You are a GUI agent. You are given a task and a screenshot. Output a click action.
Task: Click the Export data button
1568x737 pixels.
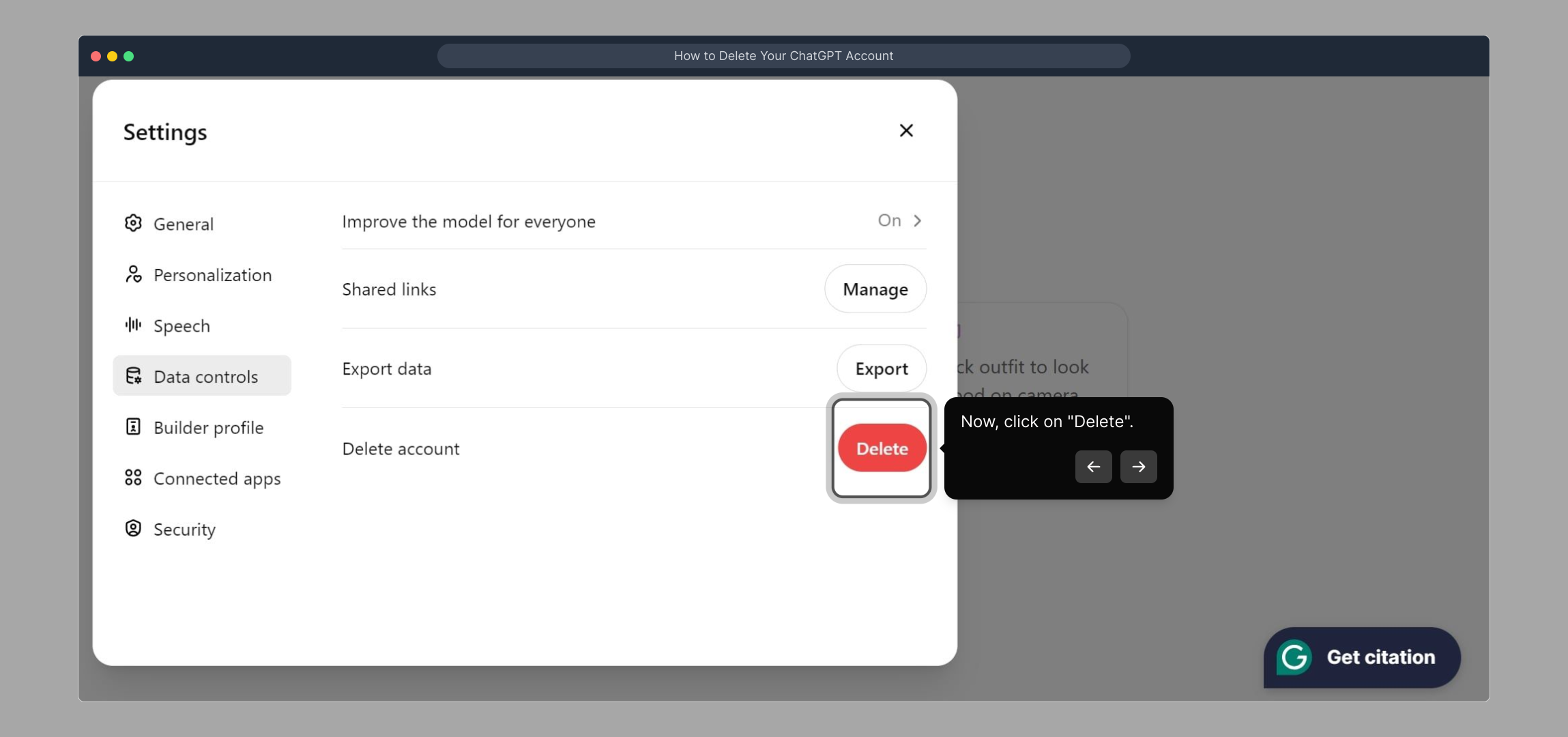[881, 369]
